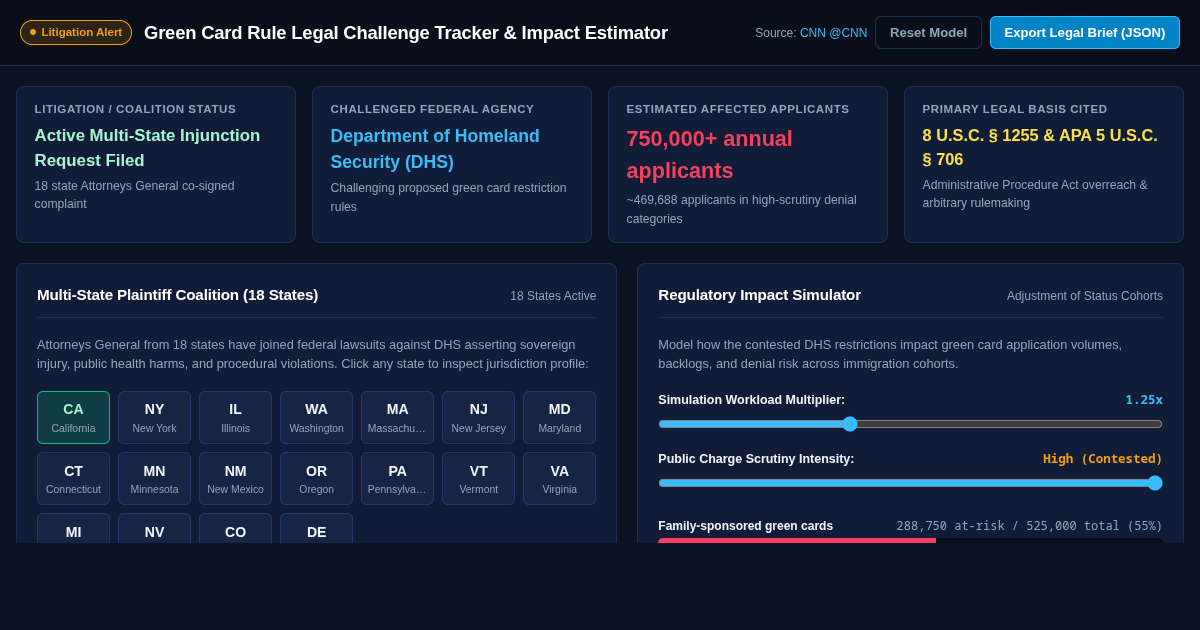The height and width of the screenshot is (630, 1200).
Task: Inspect the MN Minnesota state tile
Action: (x=154, y=478)
